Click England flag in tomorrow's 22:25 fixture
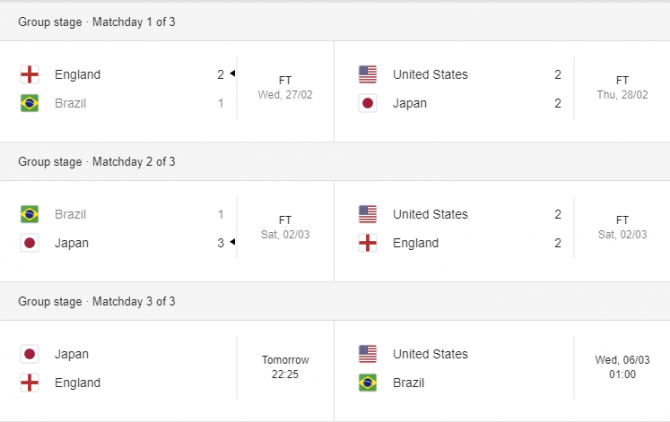 click(30, 382)
